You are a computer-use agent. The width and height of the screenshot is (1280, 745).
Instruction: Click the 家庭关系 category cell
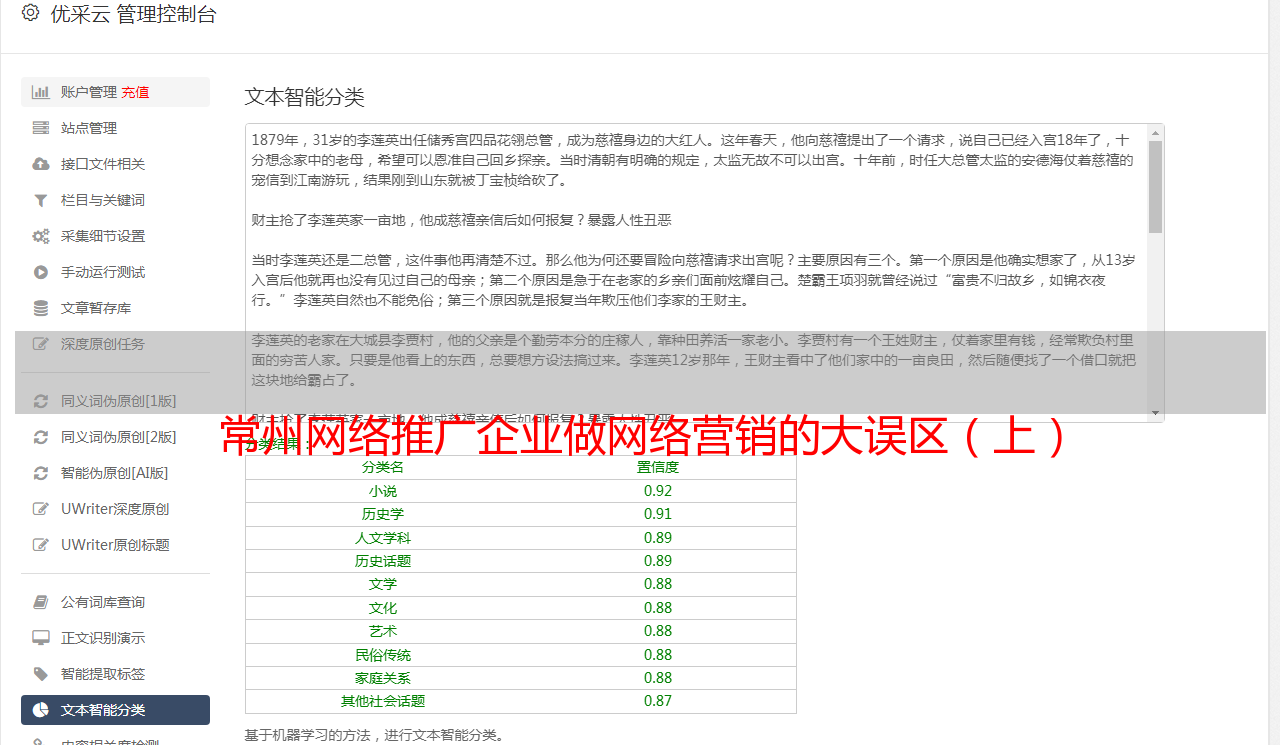(x=383, y=678)
